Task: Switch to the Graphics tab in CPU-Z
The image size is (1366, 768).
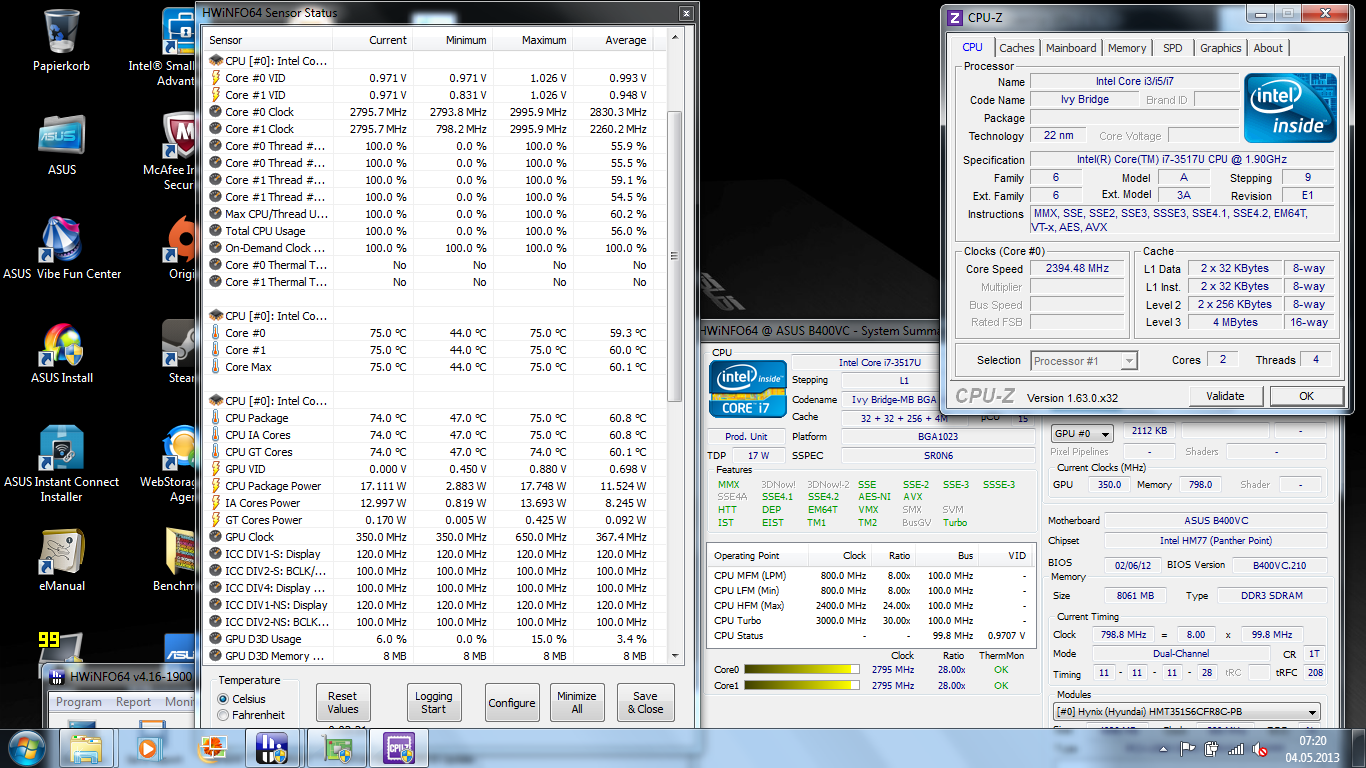Action: (x=1221, y=48)
